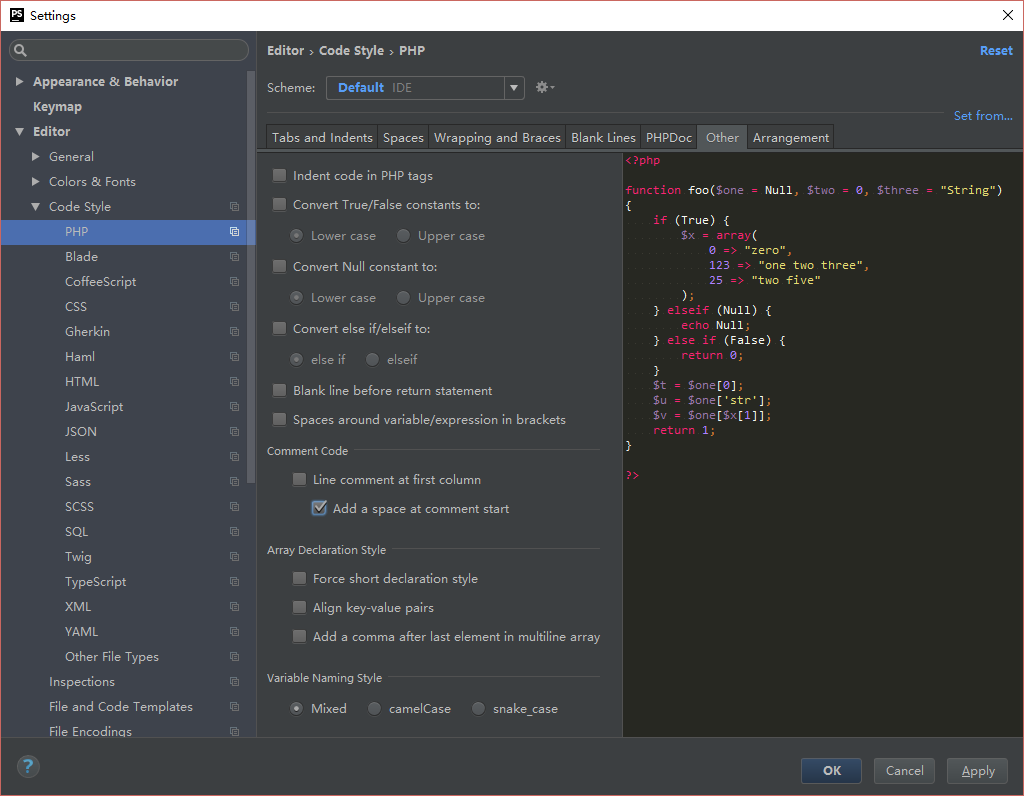Enable Blank line before return statement
The image size is (1024, 796).
[x=280, y=390]
